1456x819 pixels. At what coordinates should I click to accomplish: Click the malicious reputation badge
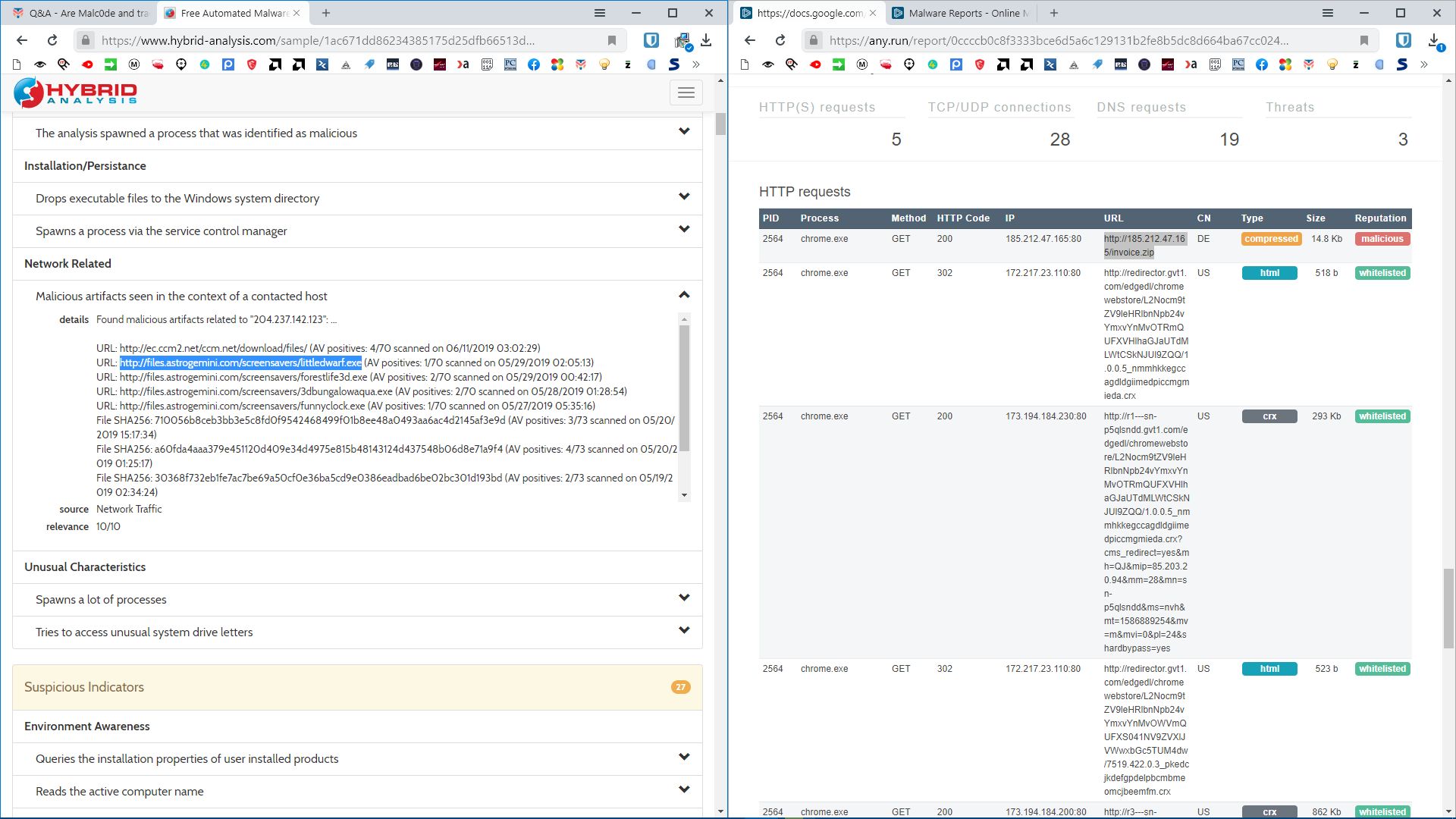(x=1382, y=239)
